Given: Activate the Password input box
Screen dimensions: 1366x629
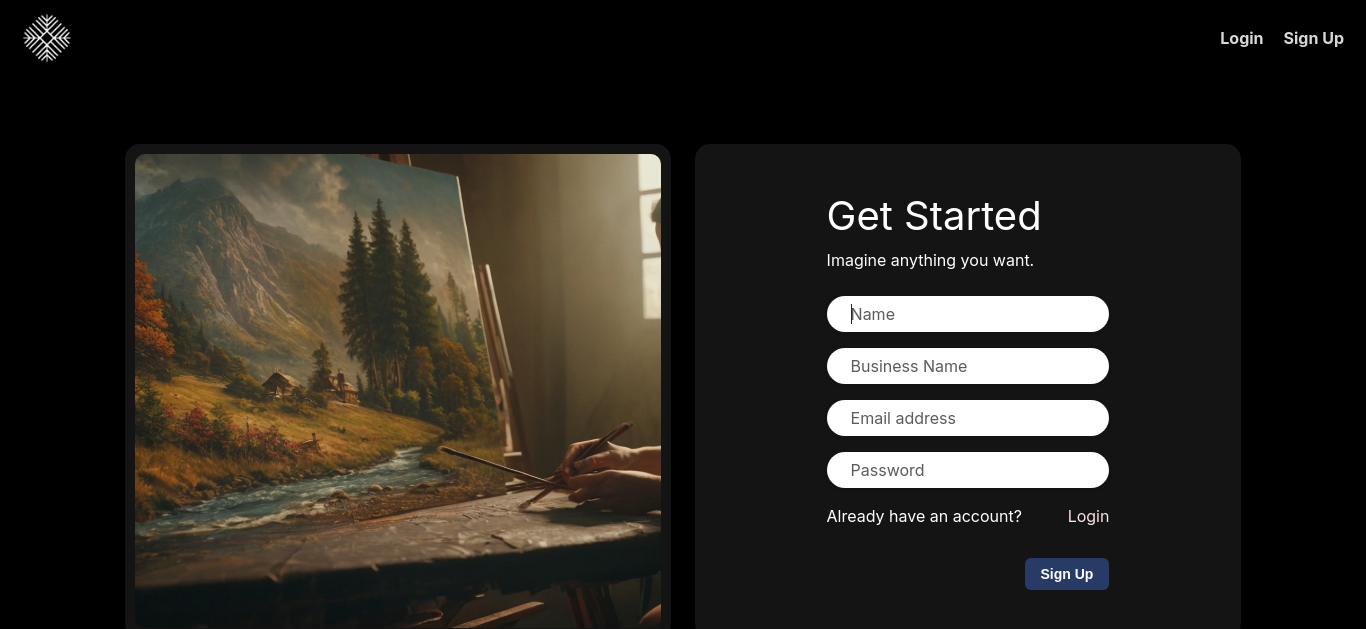Looking at the screenshot, I should click(967, 470).
